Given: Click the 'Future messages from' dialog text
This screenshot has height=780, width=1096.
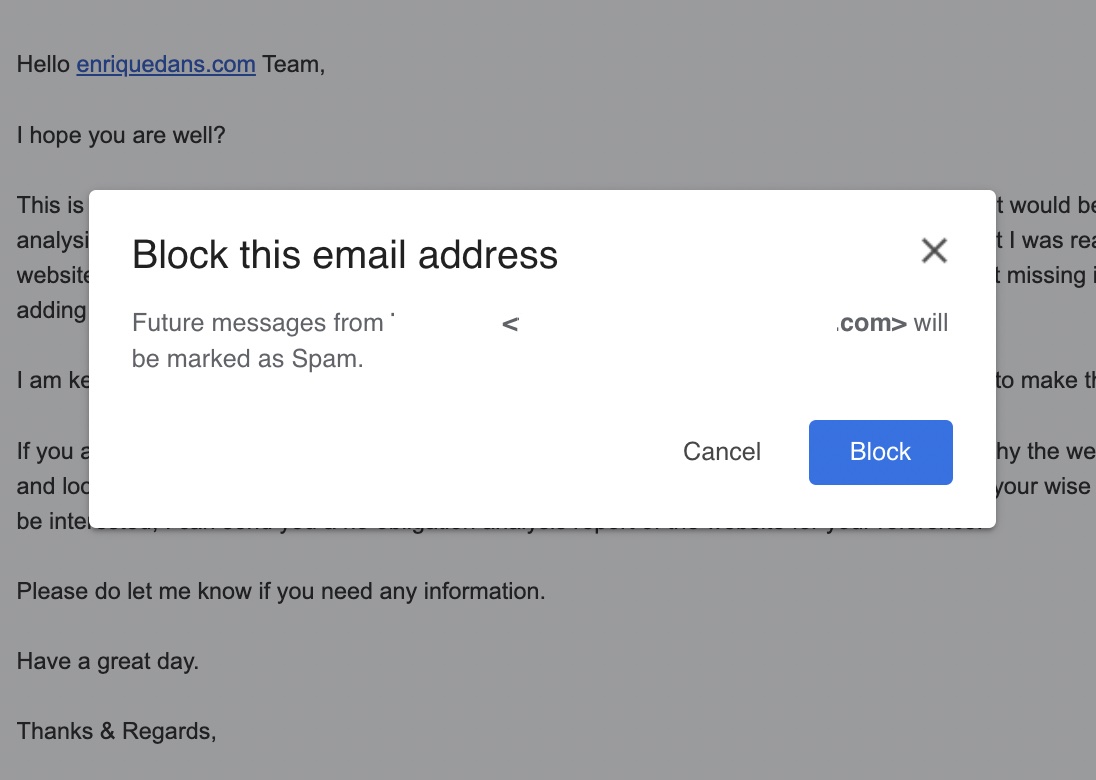Looking at the screenshot, I should tap(258, 323).
